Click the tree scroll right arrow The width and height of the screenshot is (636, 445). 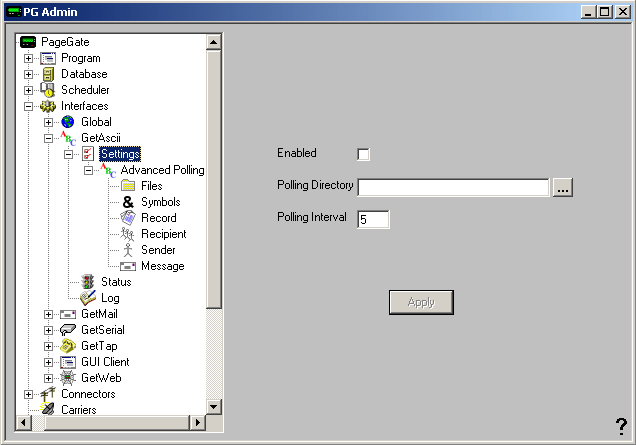[198, 423]
